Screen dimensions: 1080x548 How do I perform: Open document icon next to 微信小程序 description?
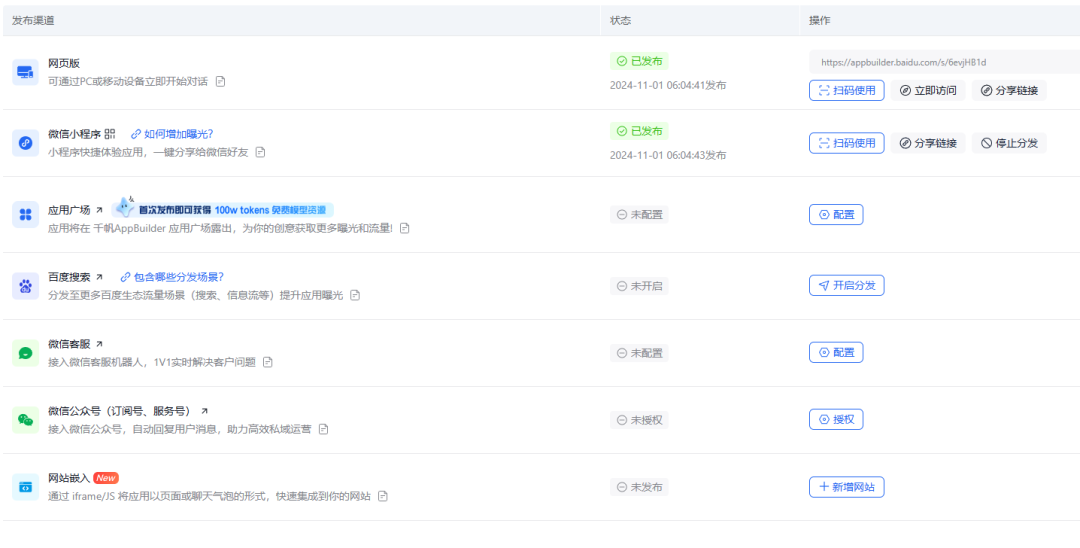point(260,151)
